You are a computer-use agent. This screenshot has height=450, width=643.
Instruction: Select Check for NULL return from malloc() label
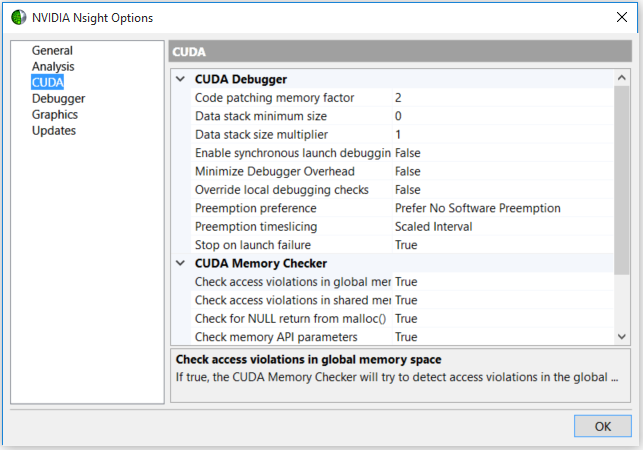[290, 319]
